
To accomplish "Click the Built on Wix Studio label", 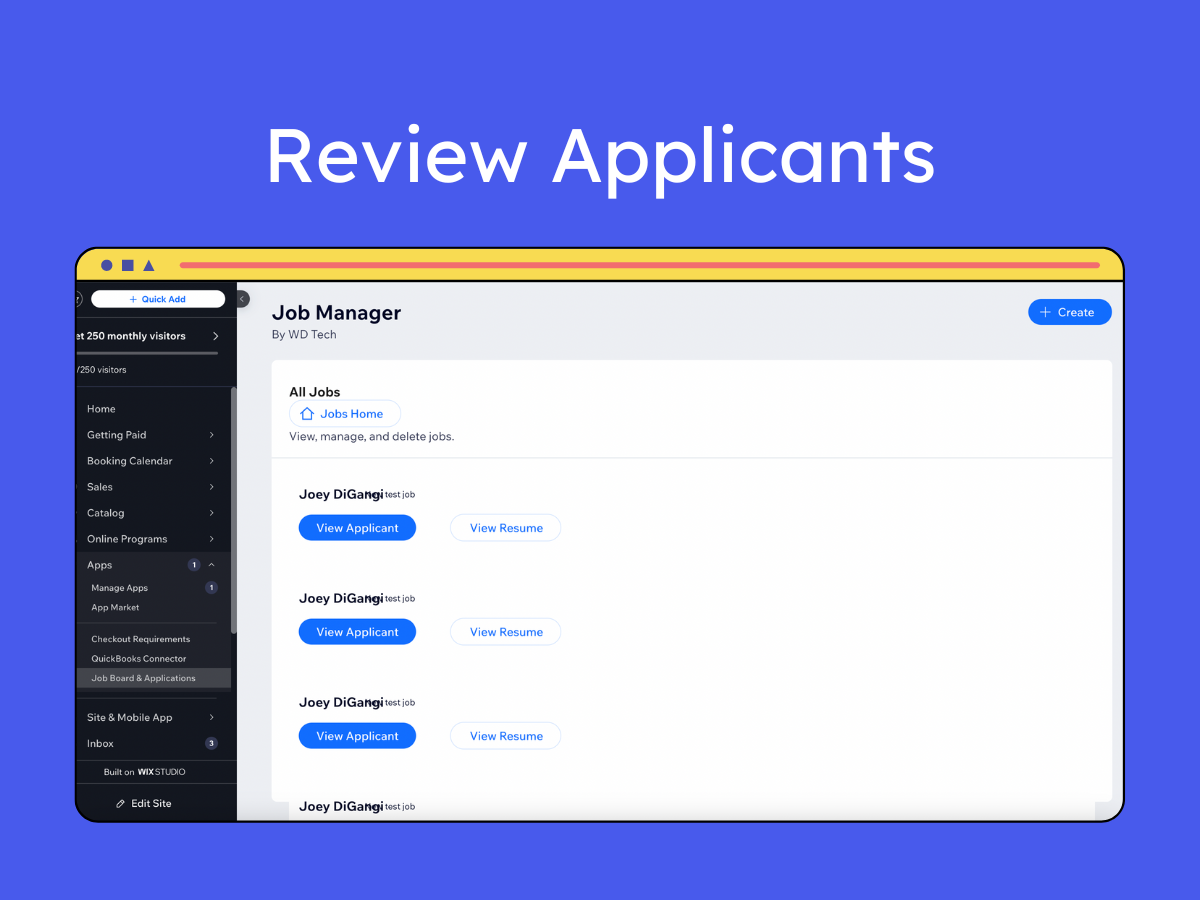I will [x=145, y=772].
